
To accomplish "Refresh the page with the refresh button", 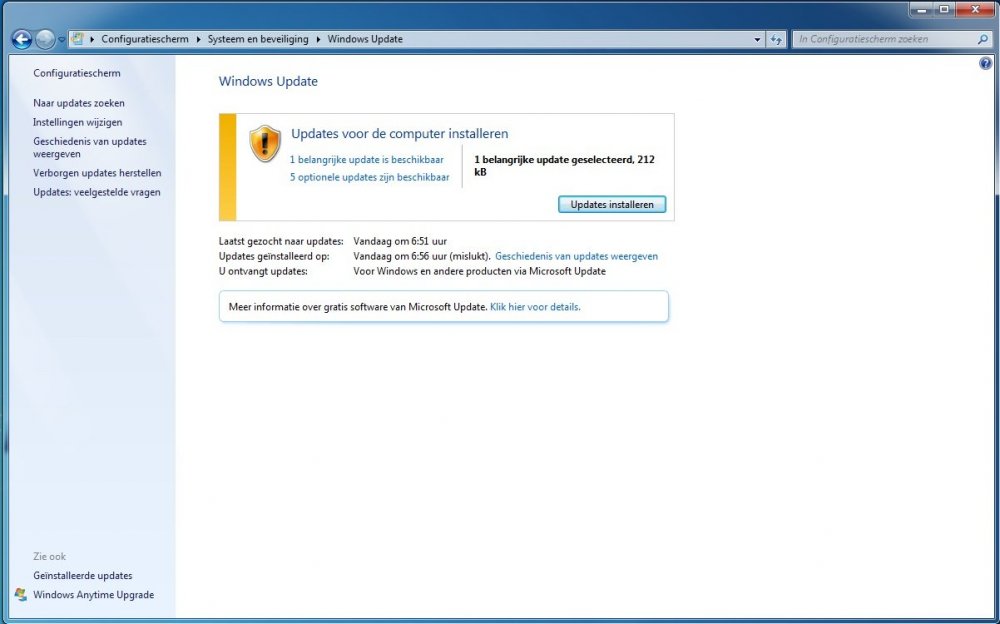I will click(776, 40).
